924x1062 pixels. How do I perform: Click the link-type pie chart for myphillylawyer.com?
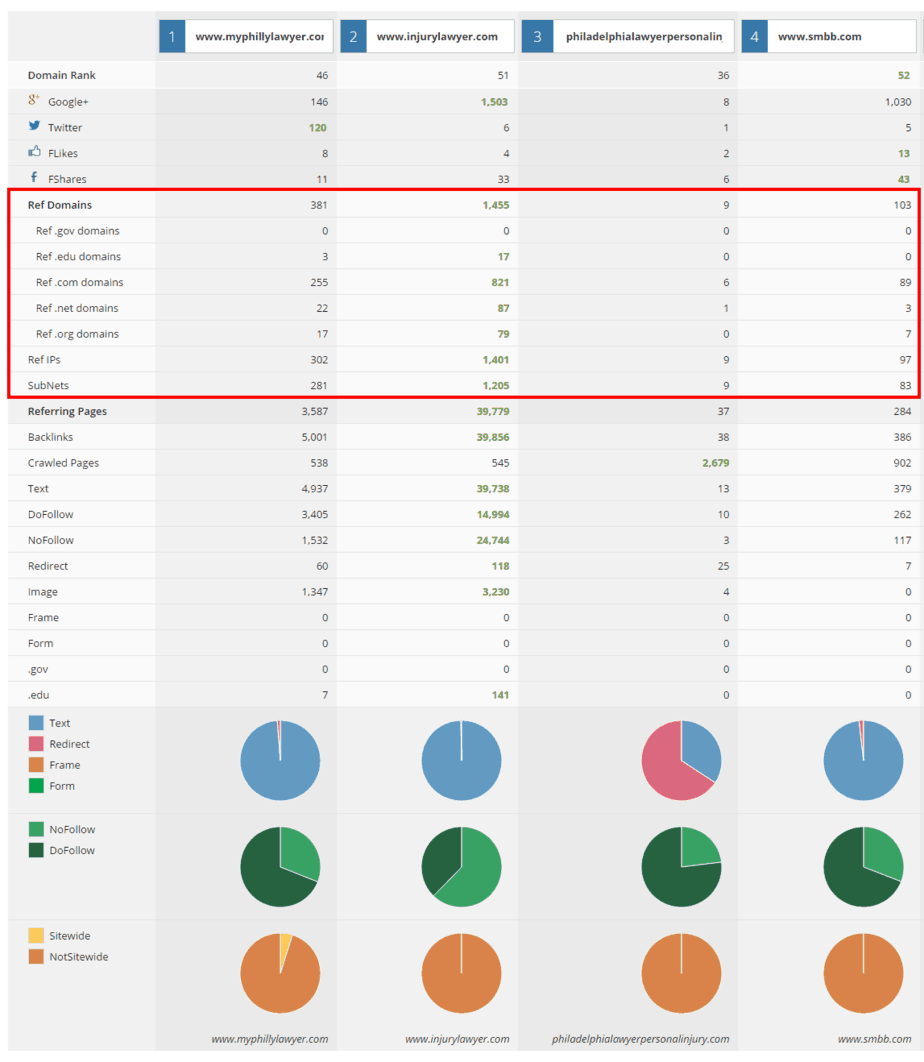(x=280, y=760)
